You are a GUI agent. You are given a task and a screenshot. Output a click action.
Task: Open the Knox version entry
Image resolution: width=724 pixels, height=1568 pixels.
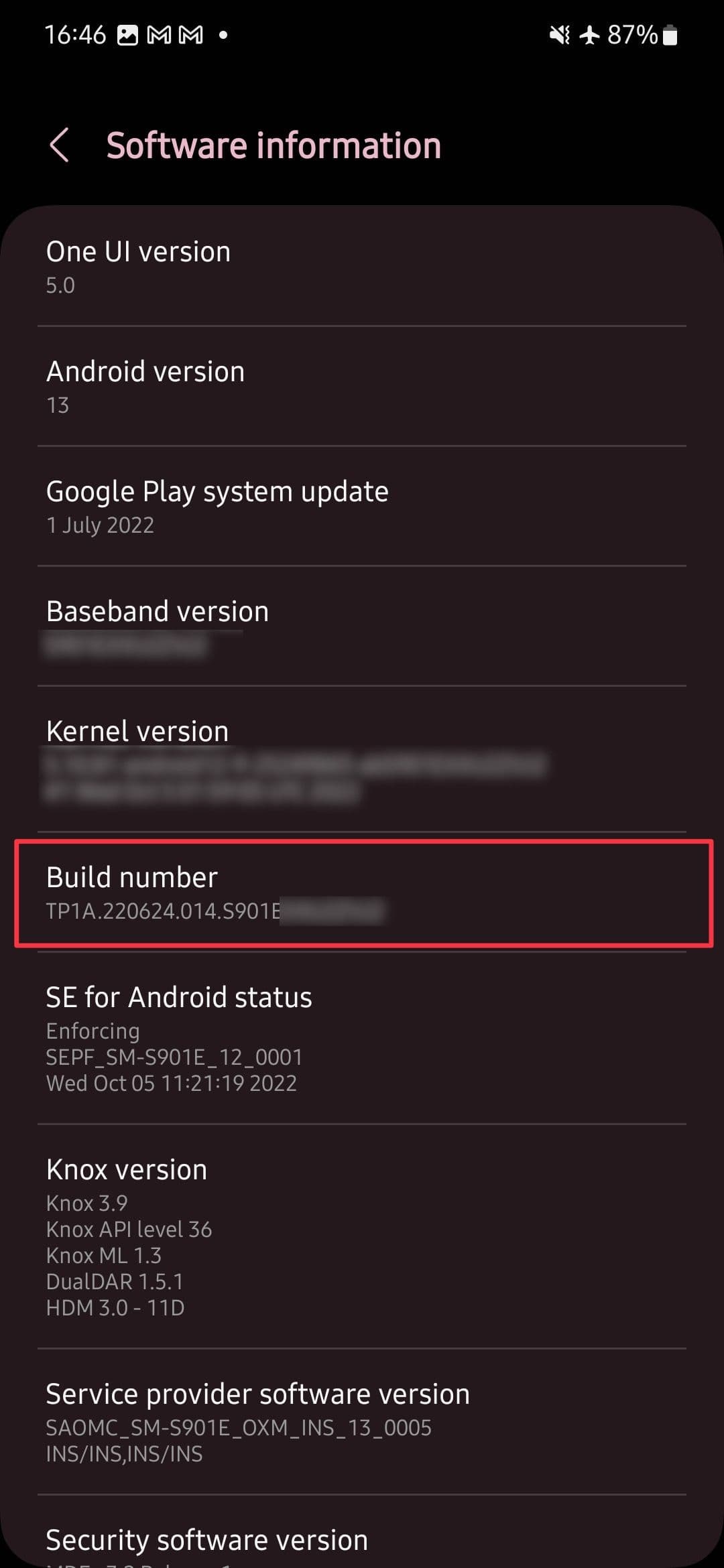pos(362,1236)
